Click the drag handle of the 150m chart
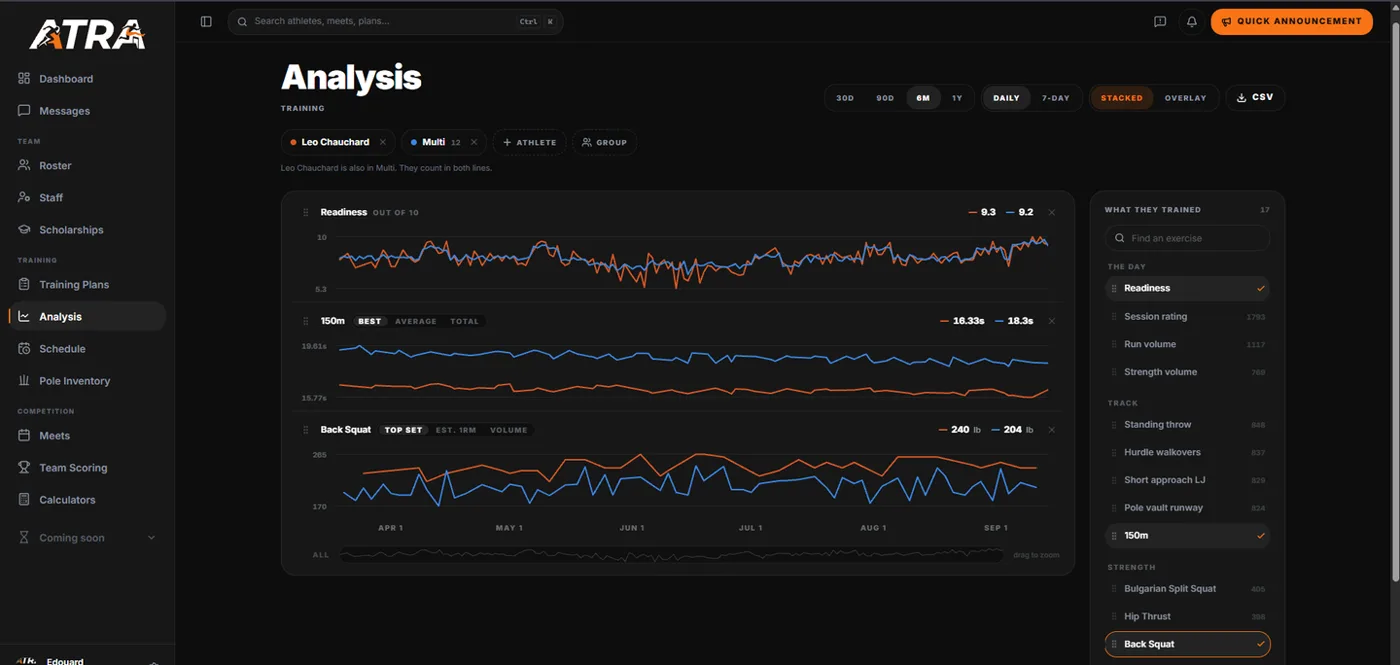The height and width of the screenshot is (665, 1400). point(306,321)
